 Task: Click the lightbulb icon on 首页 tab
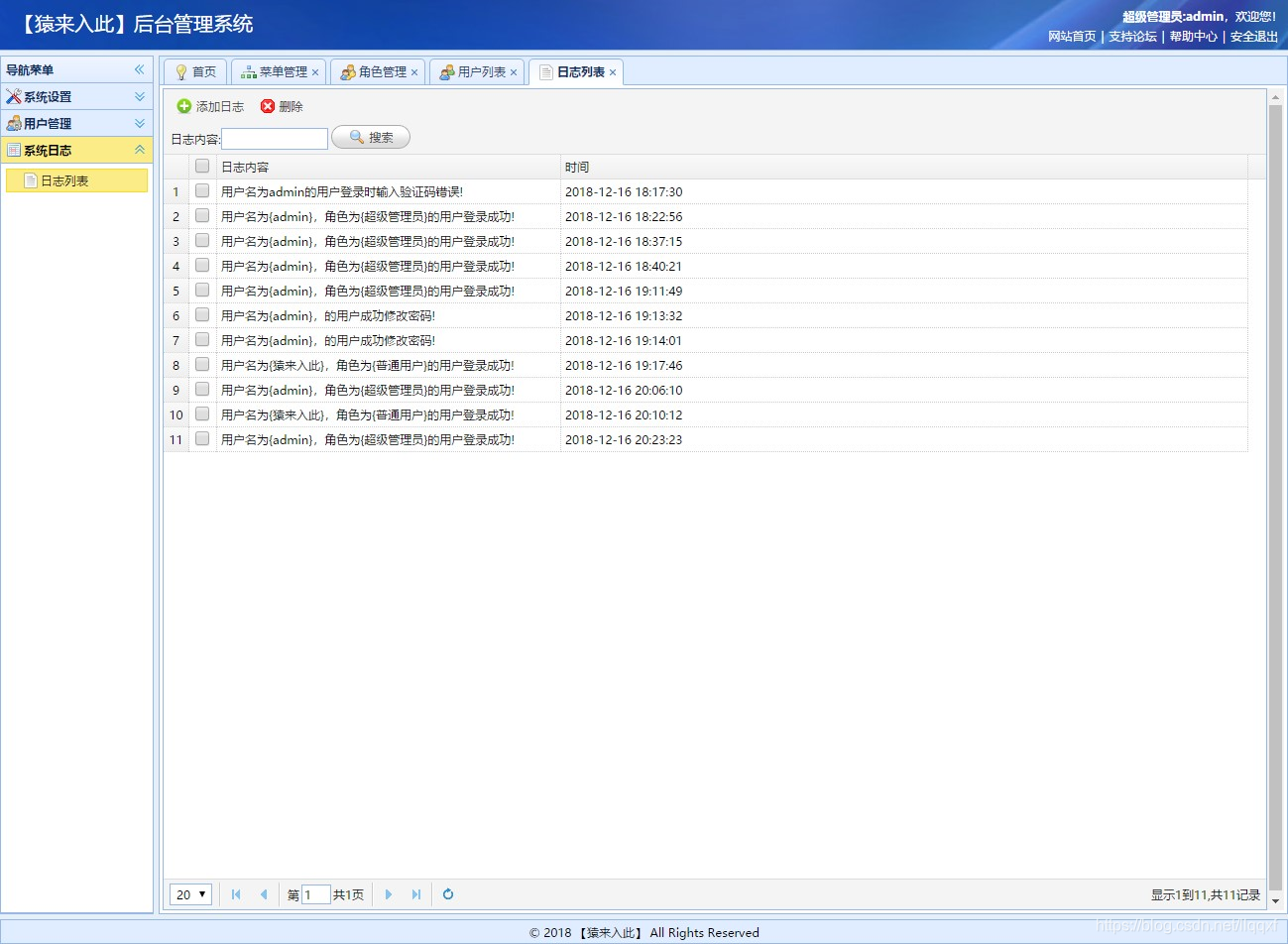(x=180, y=72)
